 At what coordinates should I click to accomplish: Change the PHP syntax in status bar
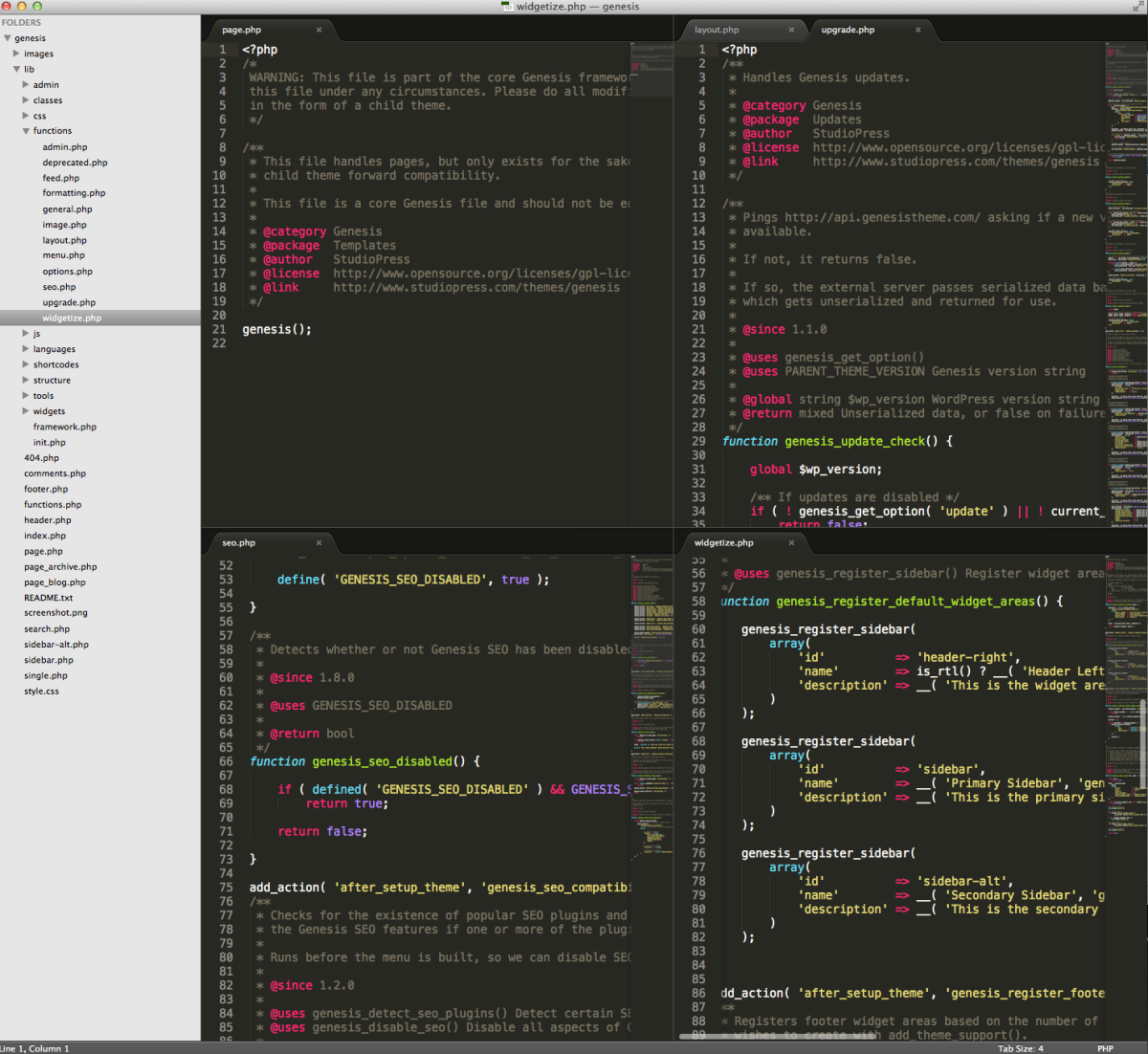click(x=1105, y=1048)
